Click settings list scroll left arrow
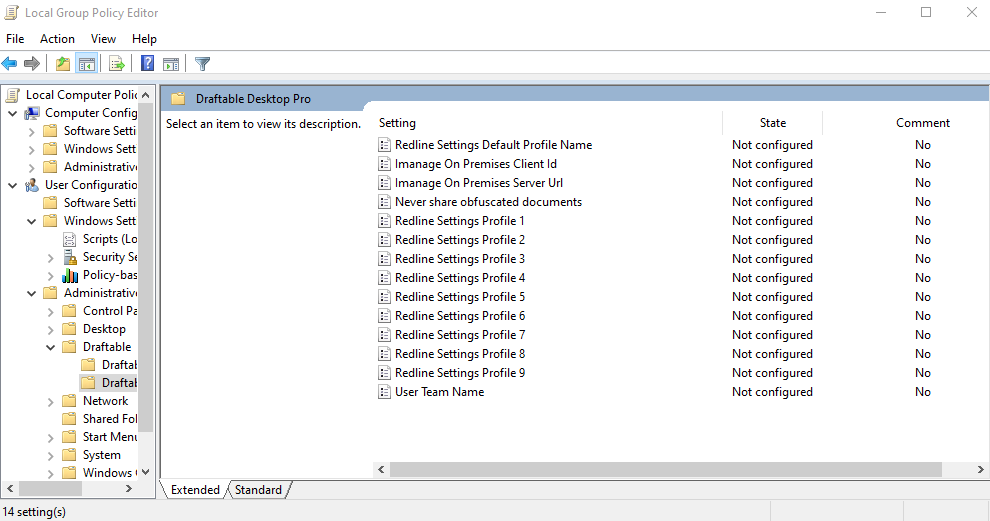Viewport: 990px width, 521px height. tap(381, 469)
